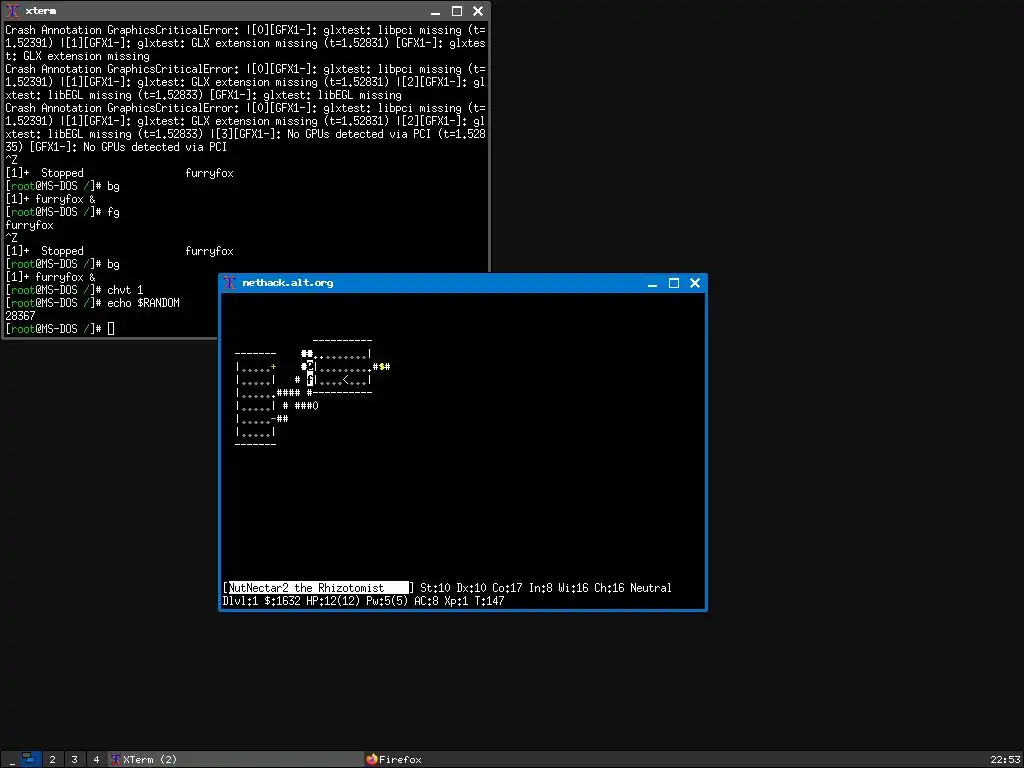This screenshot has height=768, width=1024.
Task: Click the 0 boulder symbol on the map
Action: pyautogui.click(x=315, y=406)
